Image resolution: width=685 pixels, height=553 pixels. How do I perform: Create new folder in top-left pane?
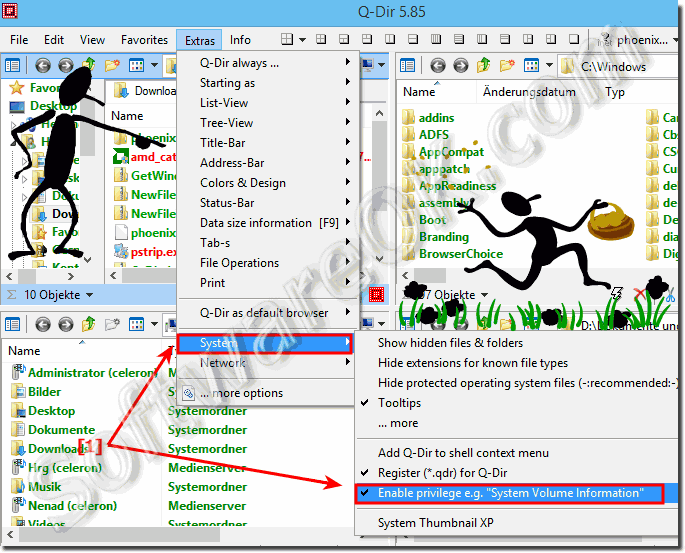click(x=112, y=66)
